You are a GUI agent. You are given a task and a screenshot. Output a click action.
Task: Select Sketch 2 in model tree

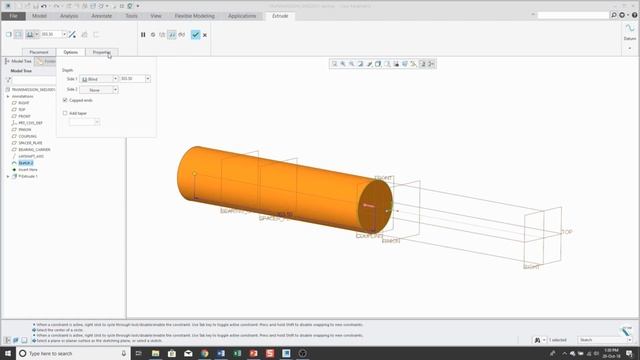pos(26,163)
